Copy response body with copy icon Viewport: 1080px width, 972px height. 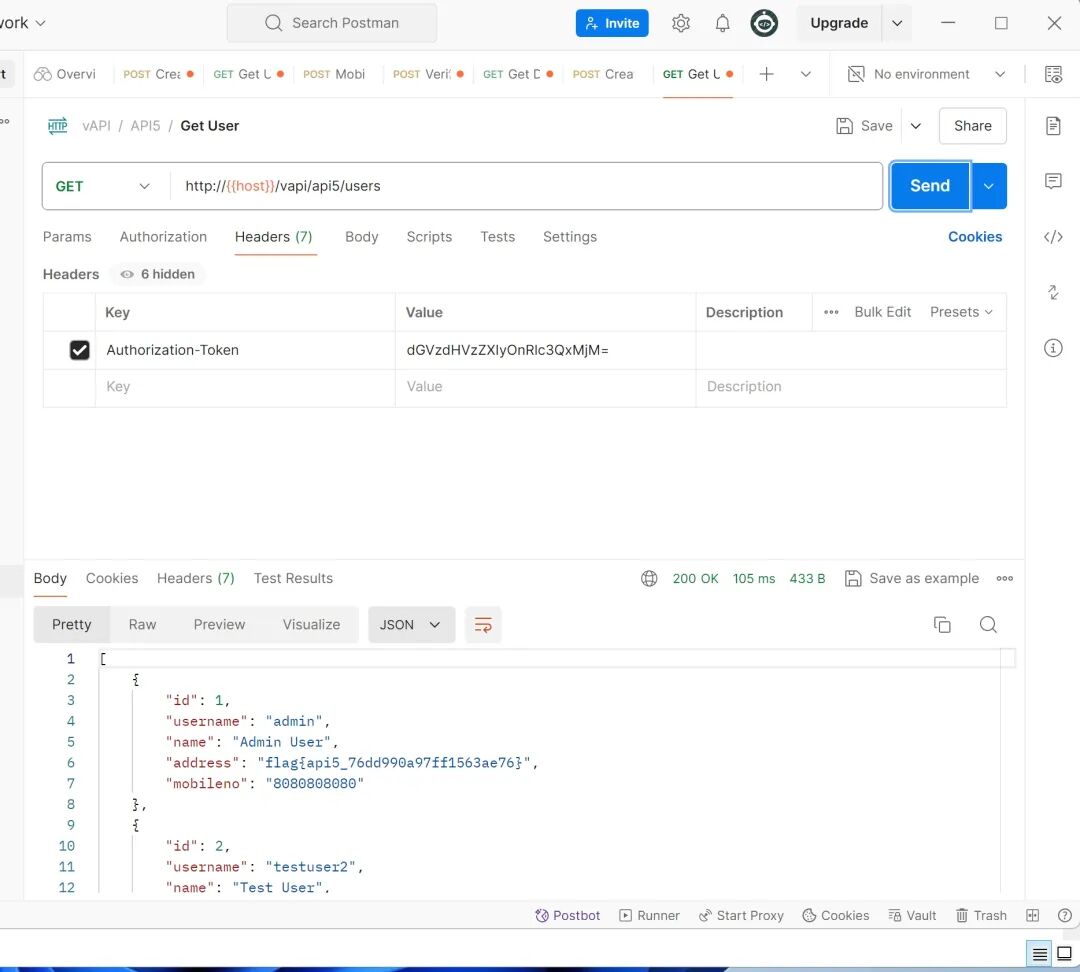click(941, 625)
